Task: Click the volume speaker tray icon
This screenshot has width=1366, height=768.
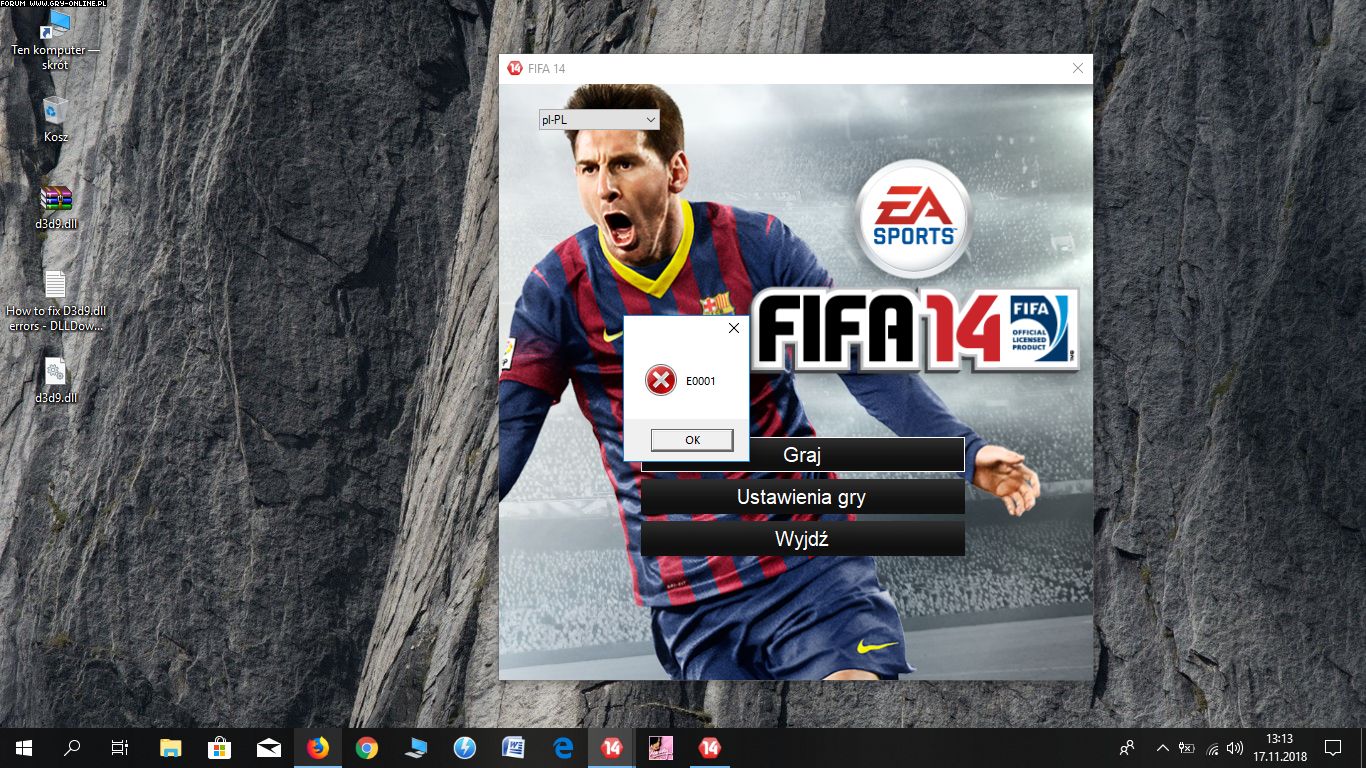Action: click(x=1234, y=748)
